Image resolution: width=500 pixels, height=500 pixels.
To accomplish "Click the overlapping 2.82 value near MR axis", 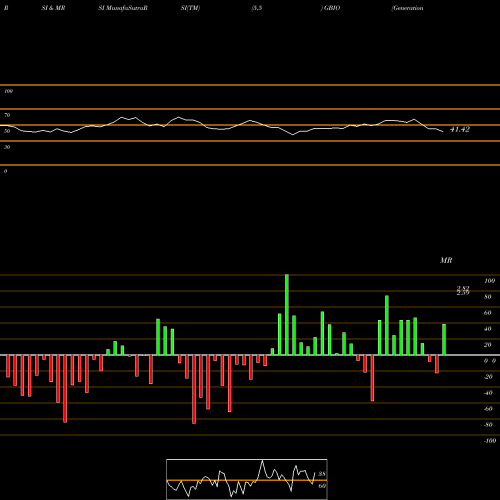I will point(463,288).
